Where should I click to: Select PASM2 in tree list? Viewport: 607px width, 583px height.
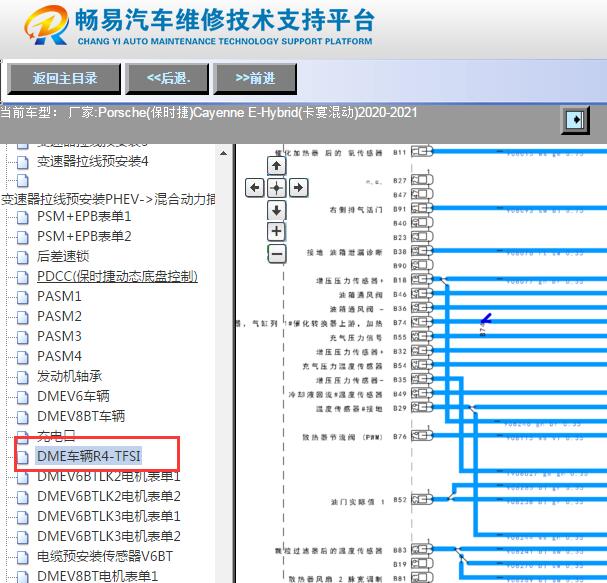[x=59, y=316]
